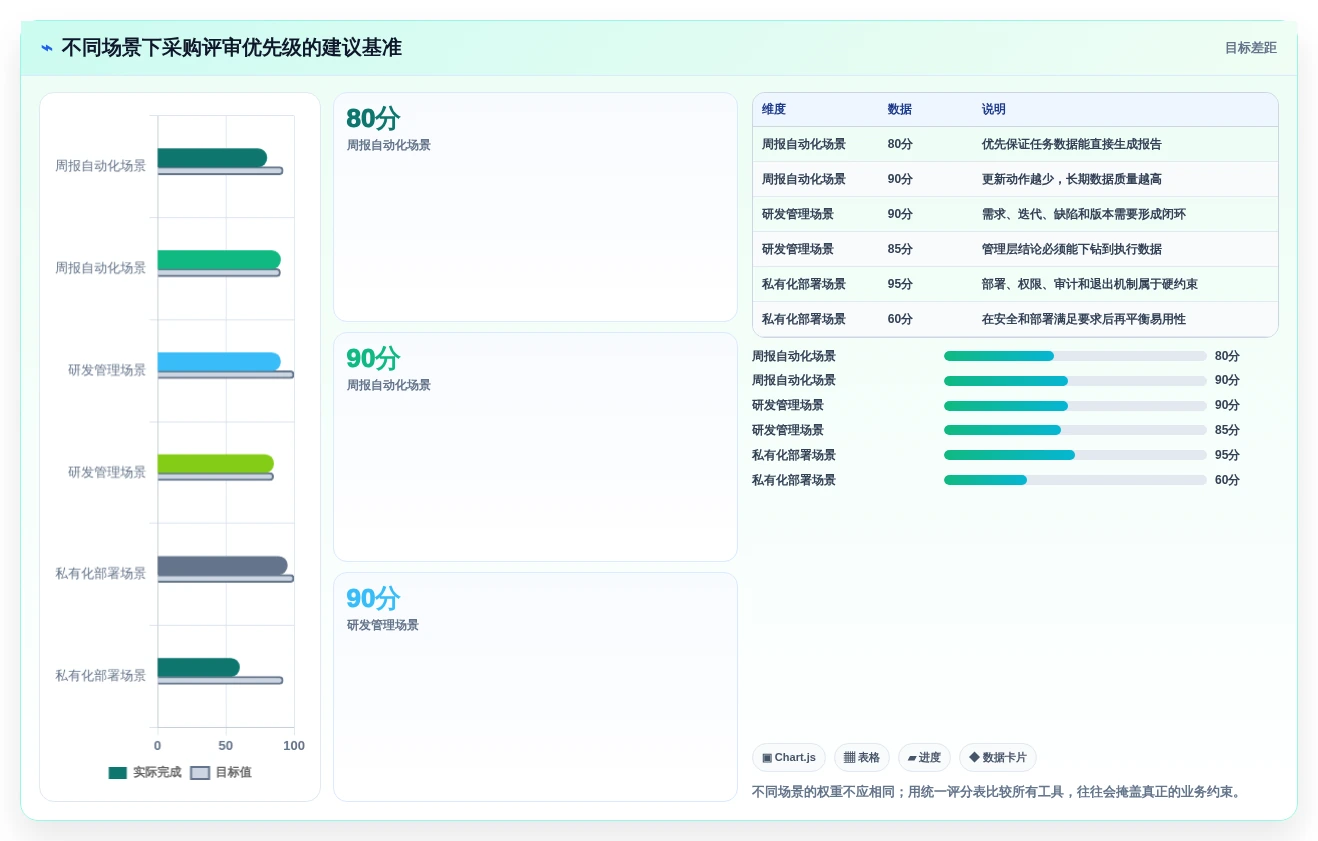Click the lightning icon beside the page title

[x=47, y=48]
